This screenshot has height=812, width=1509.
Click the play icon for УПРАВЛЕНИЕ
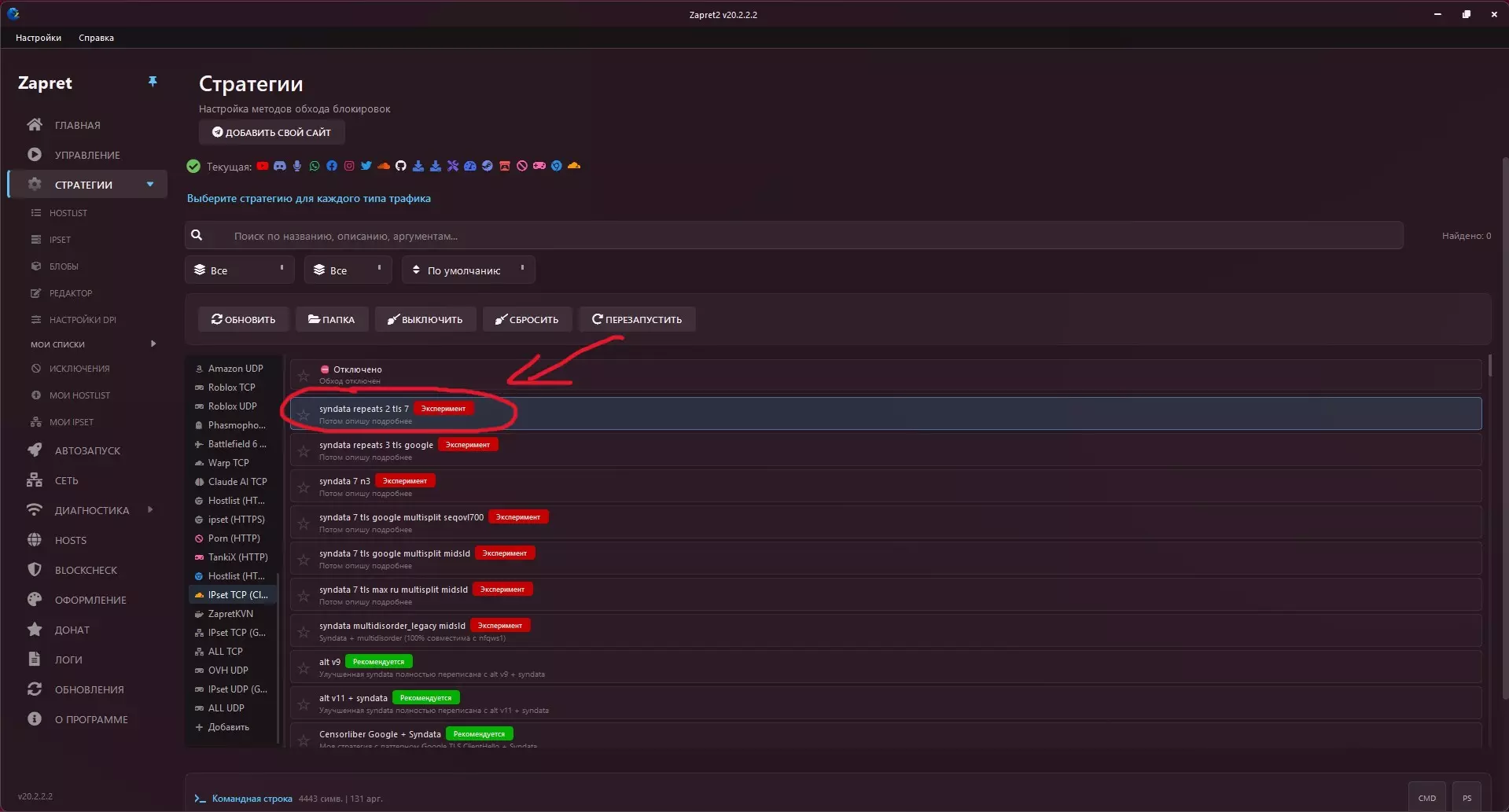click(35, 155)
